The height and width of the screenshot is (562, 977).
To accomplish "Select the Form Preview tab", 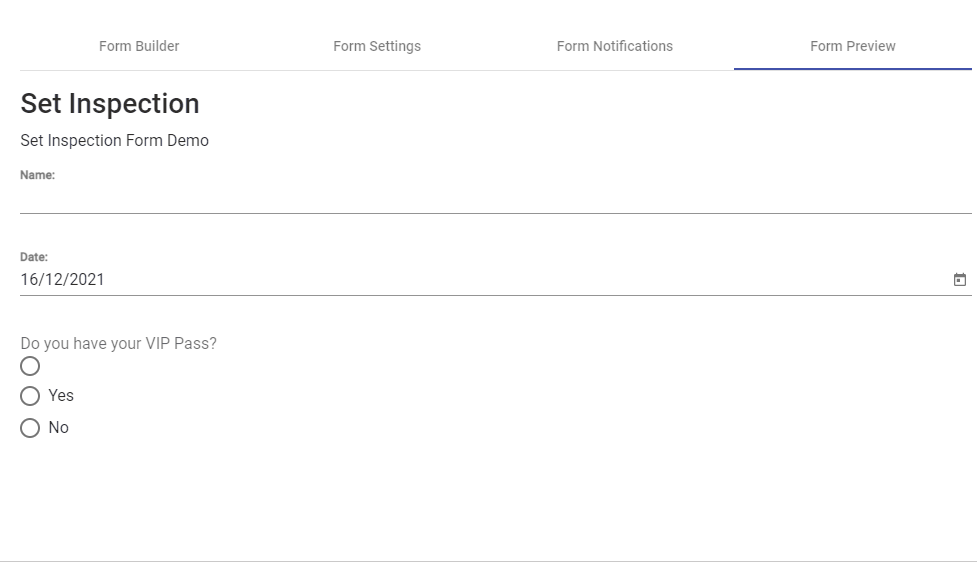I will (x=853, y=46).
